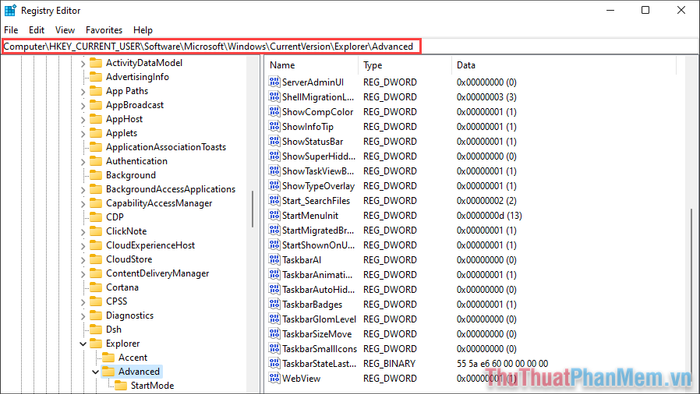700x394 pixels.
Task: Expand the Authentication key
Action: [x=83, y=162]
